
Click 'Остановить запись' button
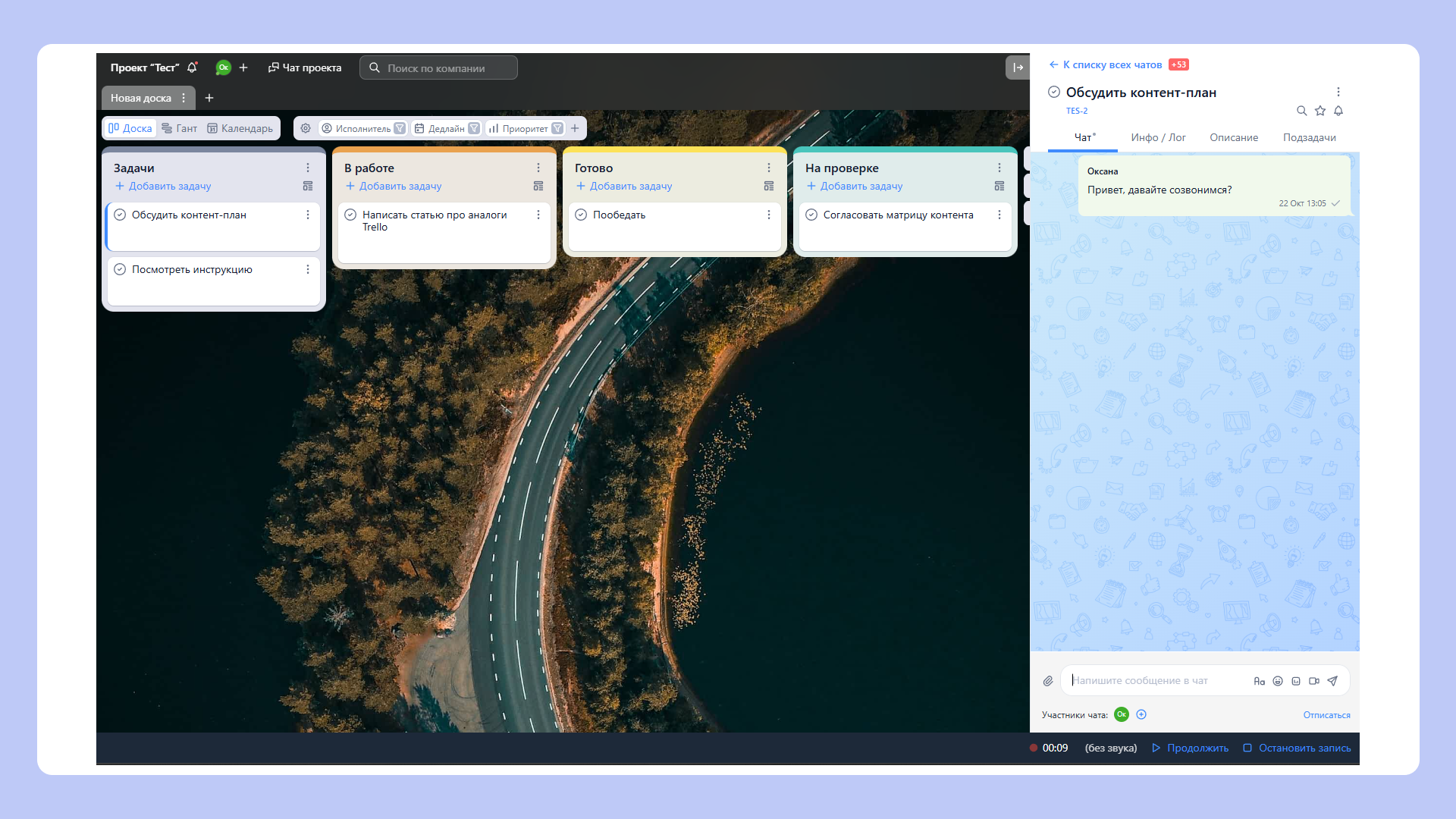point(1297,748)
